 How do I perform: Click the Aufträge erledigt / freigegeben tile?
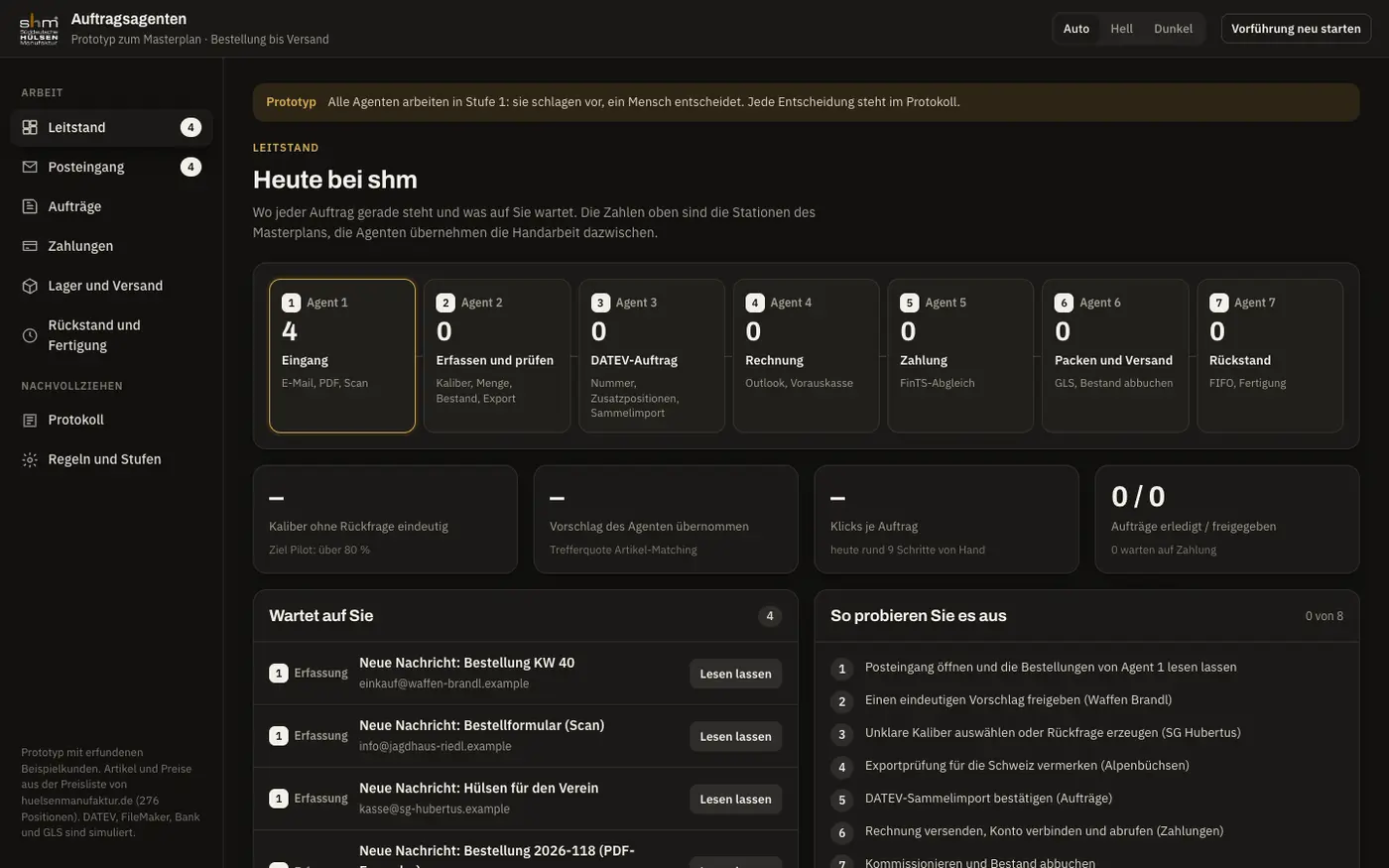(x=1227, y=520)
